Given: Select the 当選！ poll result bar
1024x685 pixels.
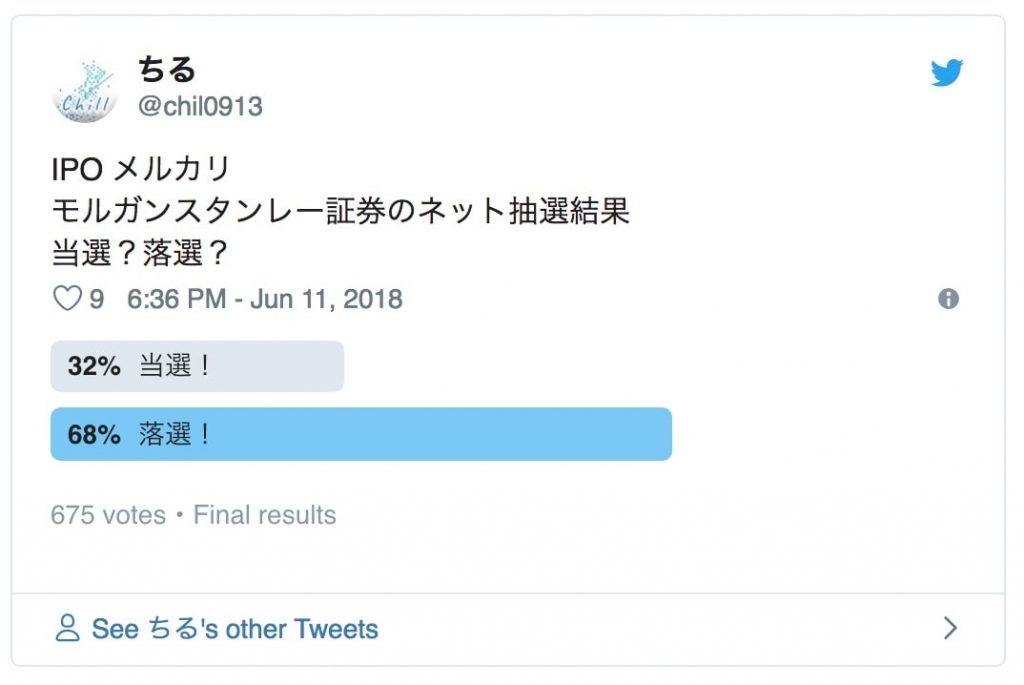Looking at the screenshot, I should coord(197,366).
